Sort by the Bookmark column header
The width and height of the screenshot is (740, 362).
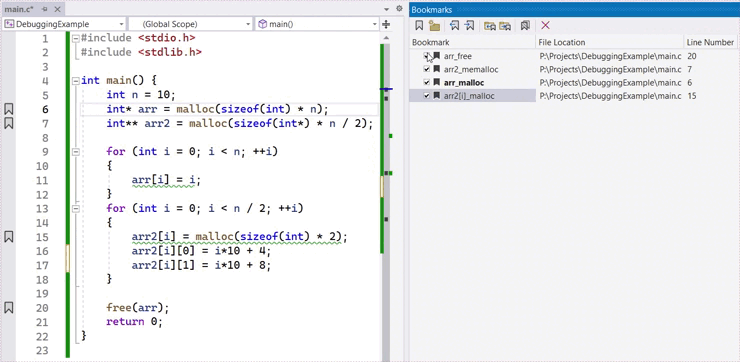click(x=472, y=42)
